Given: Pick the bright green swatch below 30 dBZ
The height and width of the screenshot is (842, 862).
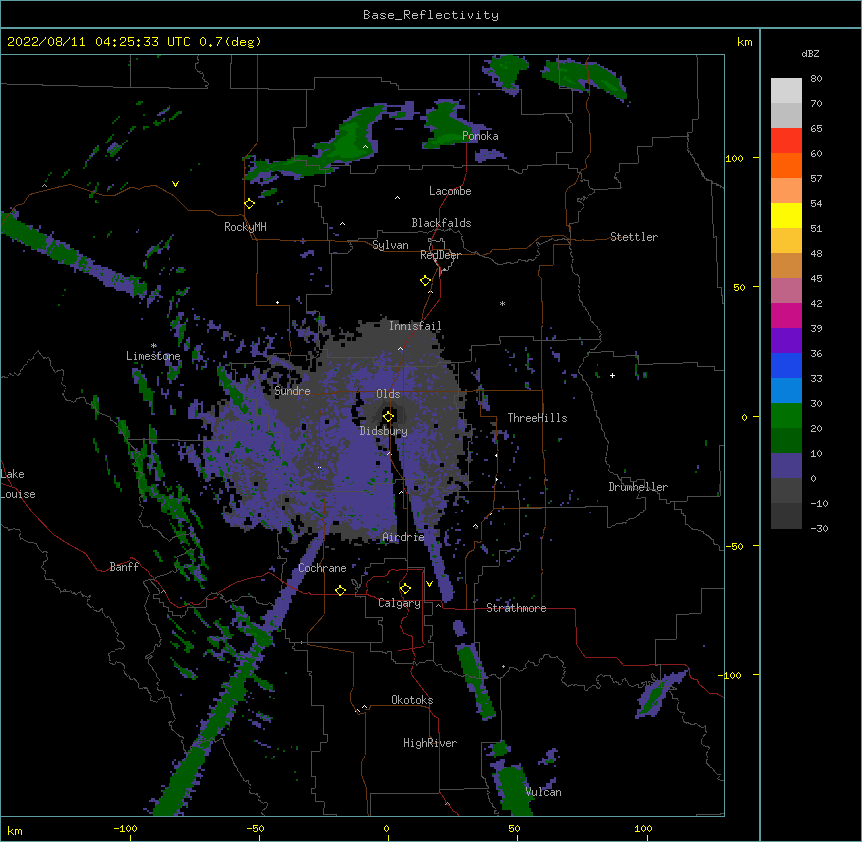Looking at the screenshot, I should pos(786,416).
